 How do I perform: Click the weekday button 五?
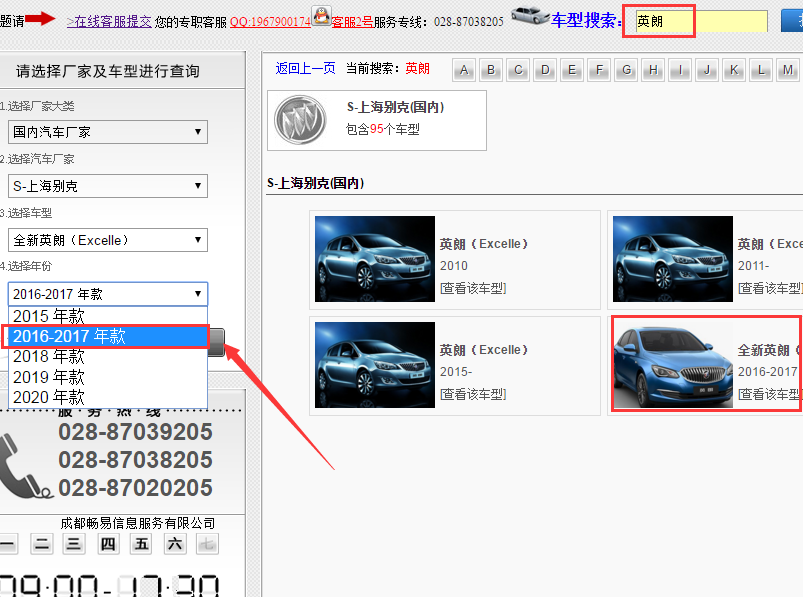[x=141, y=544]
